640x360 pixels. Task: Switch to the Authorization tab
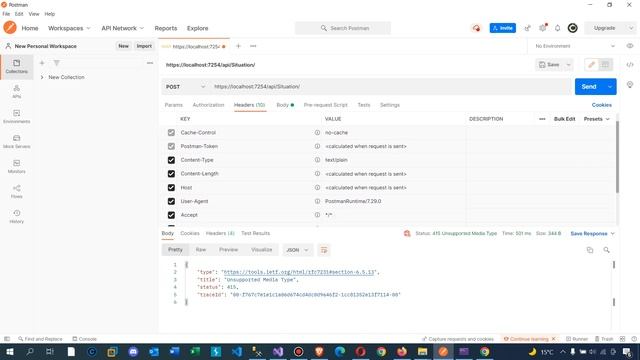[x=208, y=105]
